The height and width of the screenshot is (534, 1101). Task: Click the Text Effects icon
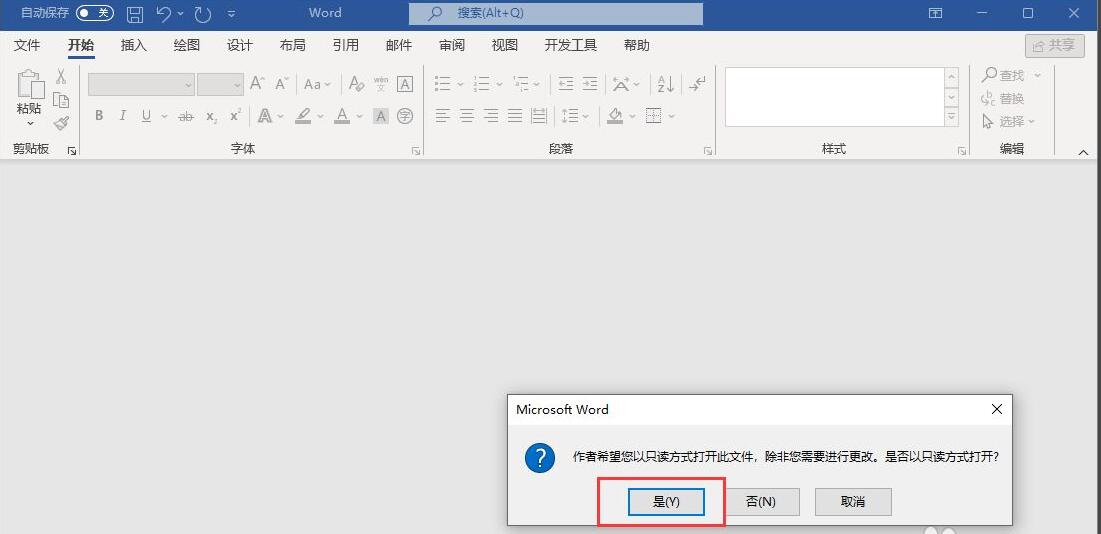click(x=265, y=116)
